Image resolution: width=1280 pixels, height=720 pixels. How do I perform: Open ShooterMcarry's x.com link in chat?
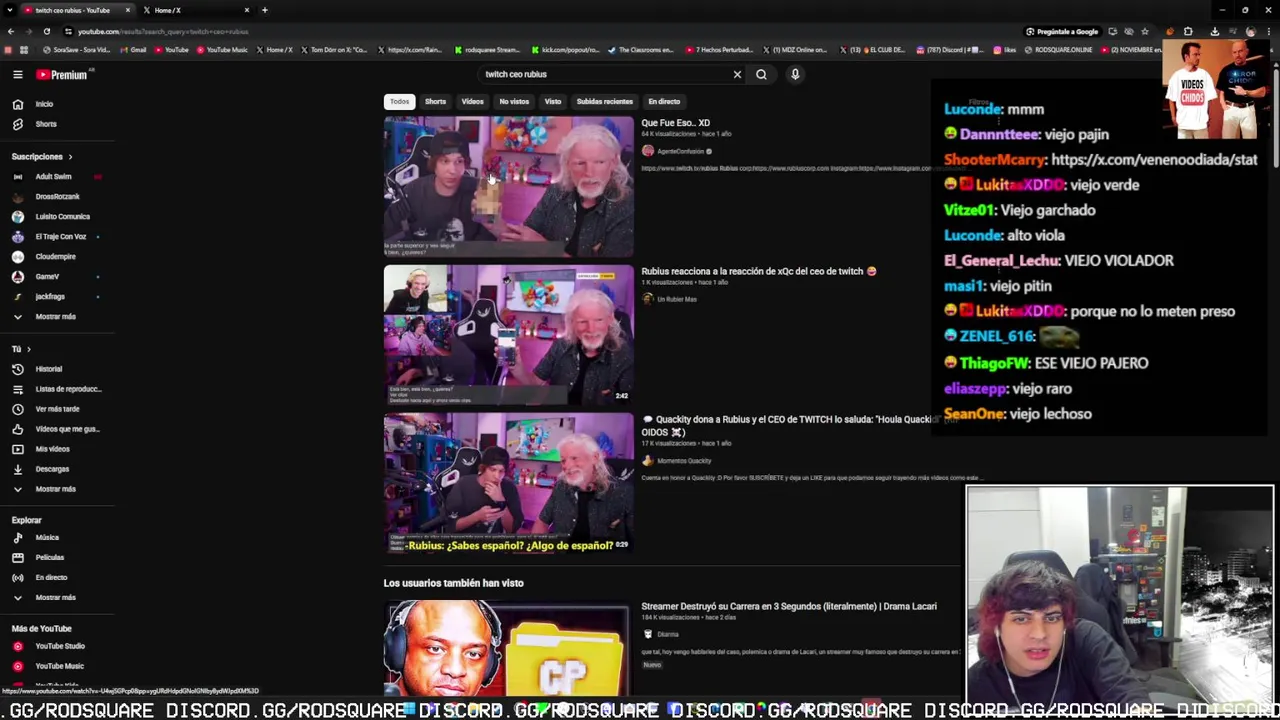point(1154,159)
